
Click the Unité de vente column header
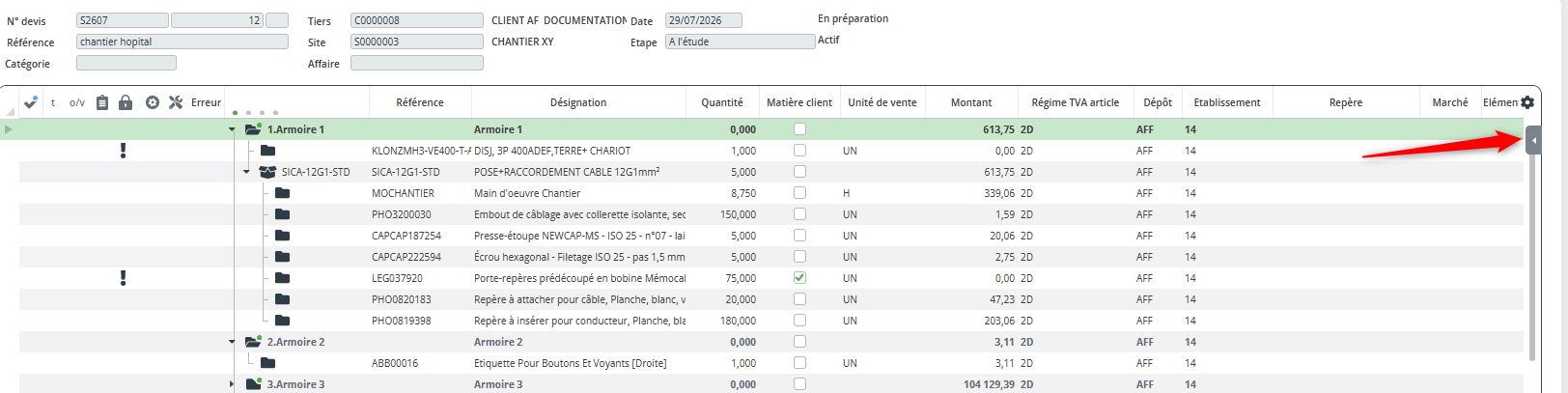[882, 102]
